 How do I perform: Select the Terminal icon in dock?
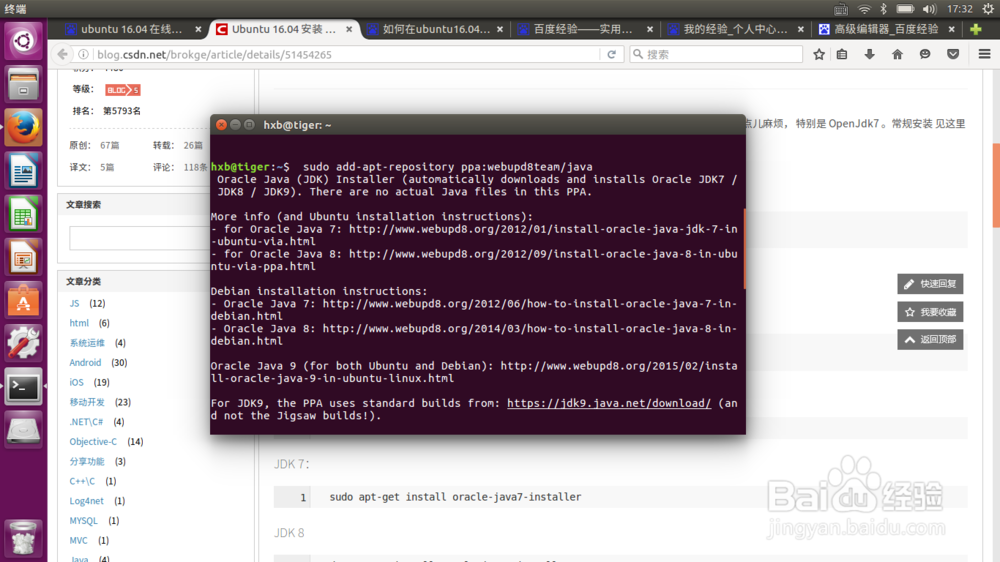coord(24,387)
